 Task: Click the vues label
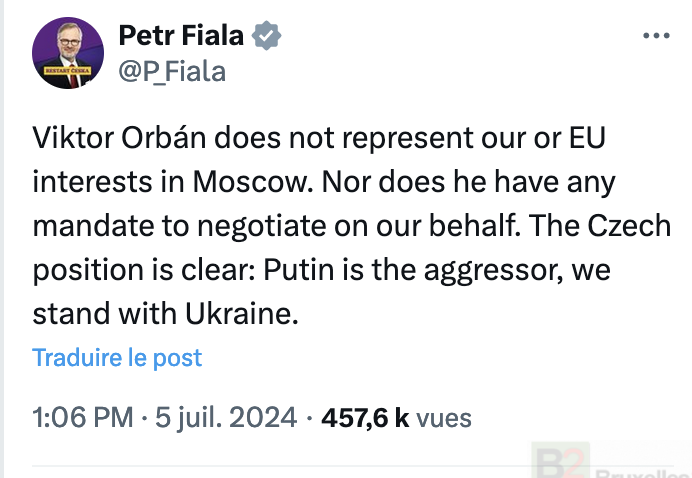444,419
